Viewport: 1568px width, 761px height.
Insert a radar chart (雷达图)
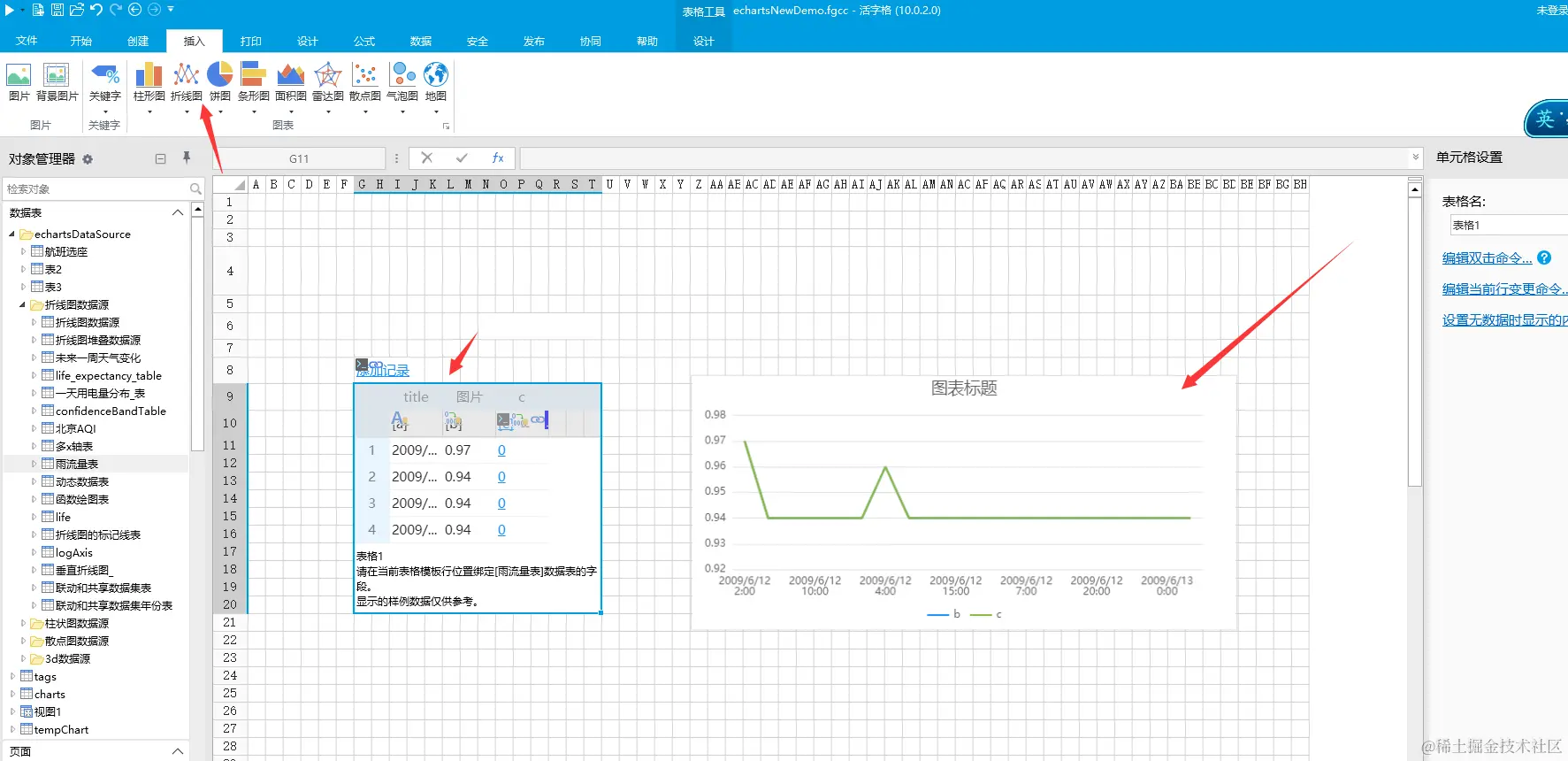point(327,83)
